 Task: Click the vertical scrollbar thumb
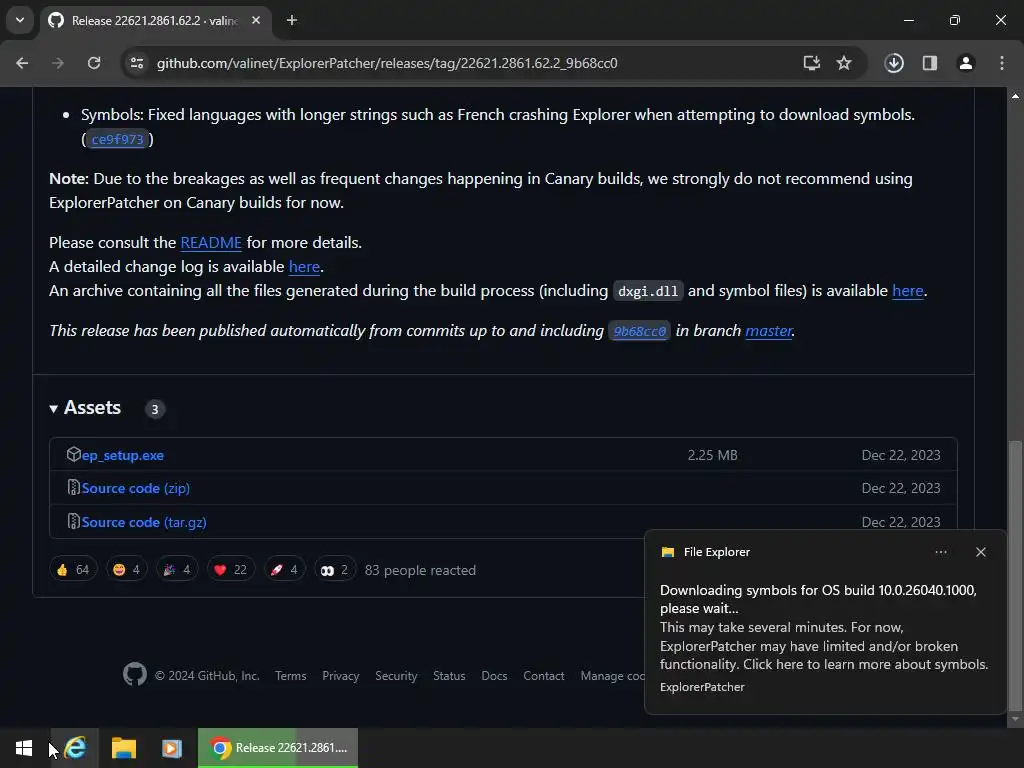[x=1016, y=577]
